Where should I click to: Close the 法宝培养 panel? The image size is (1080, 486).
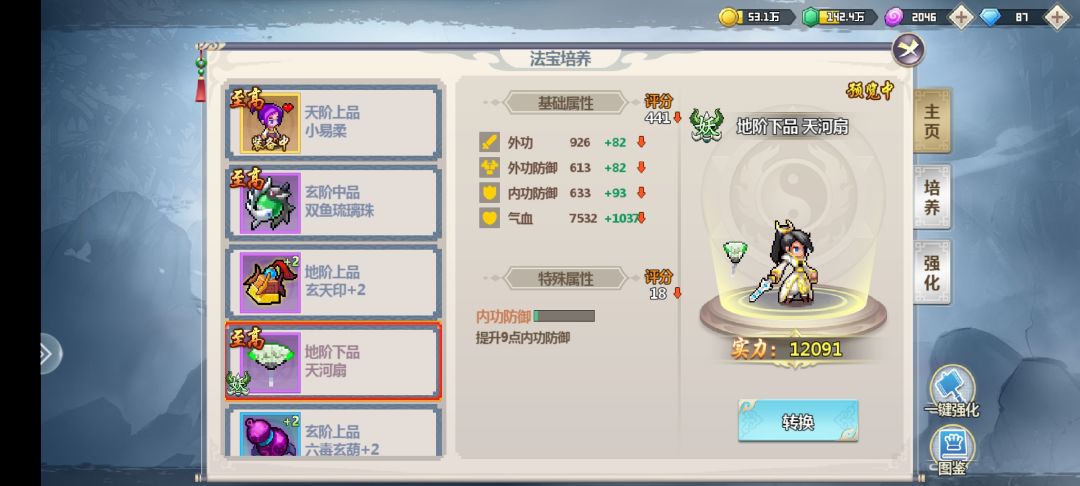[908, 50]
